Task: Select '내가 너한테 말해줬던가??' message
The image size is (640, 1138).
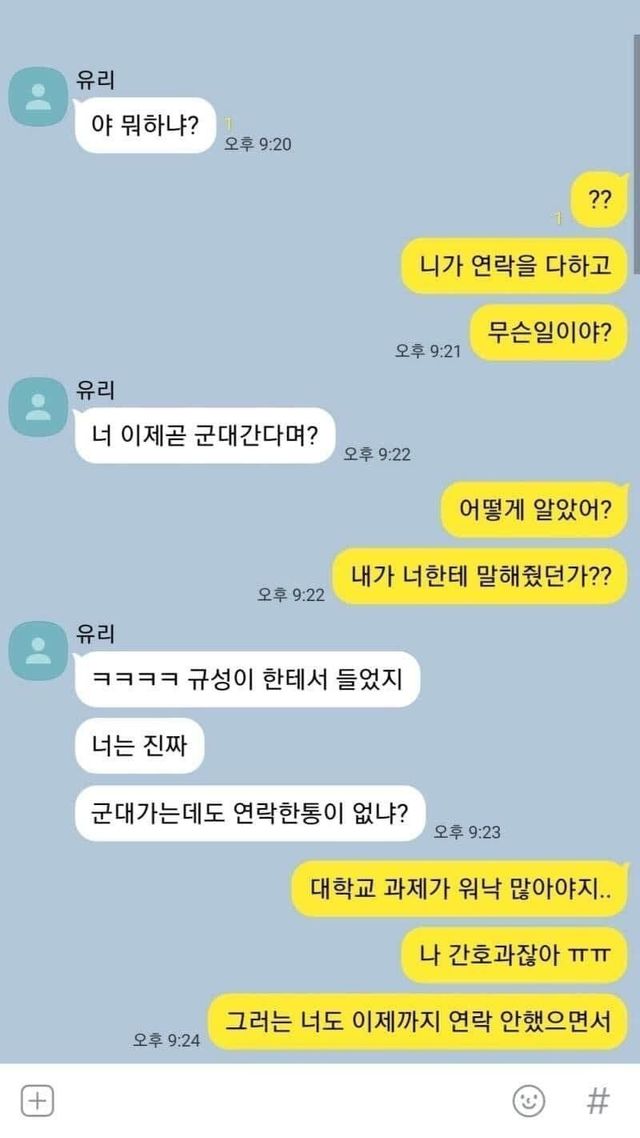Action: 480,576
